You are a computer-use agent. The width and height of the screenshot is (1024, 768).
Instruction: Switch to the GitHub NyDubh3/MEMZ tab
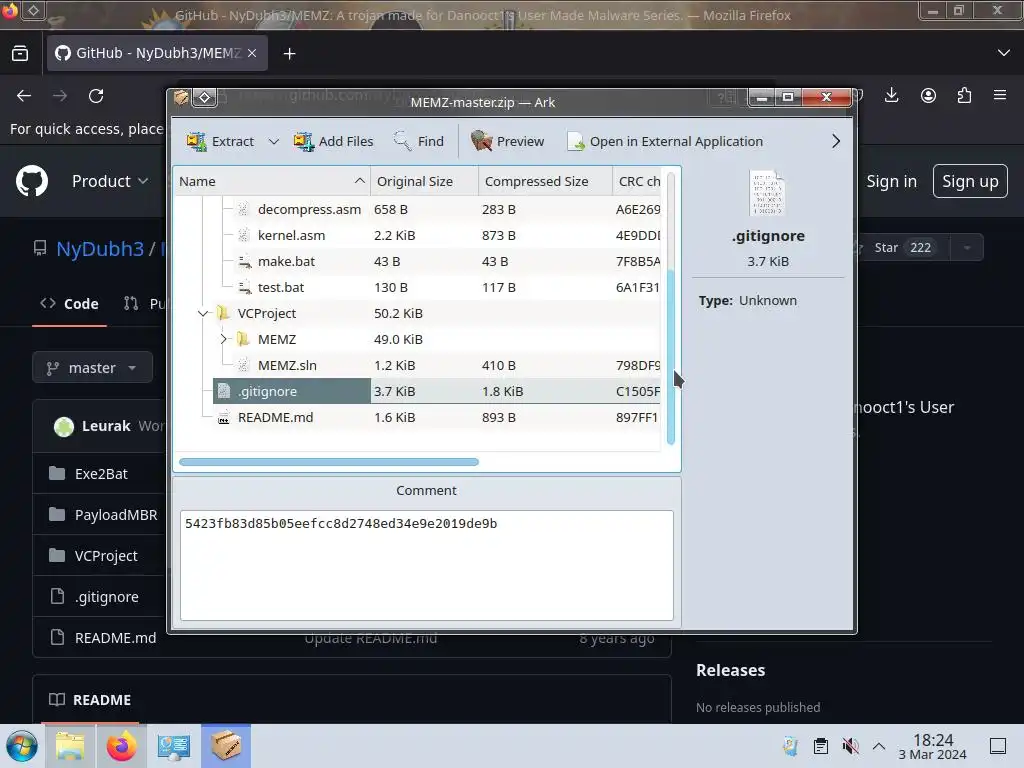[x=157, y=53]
